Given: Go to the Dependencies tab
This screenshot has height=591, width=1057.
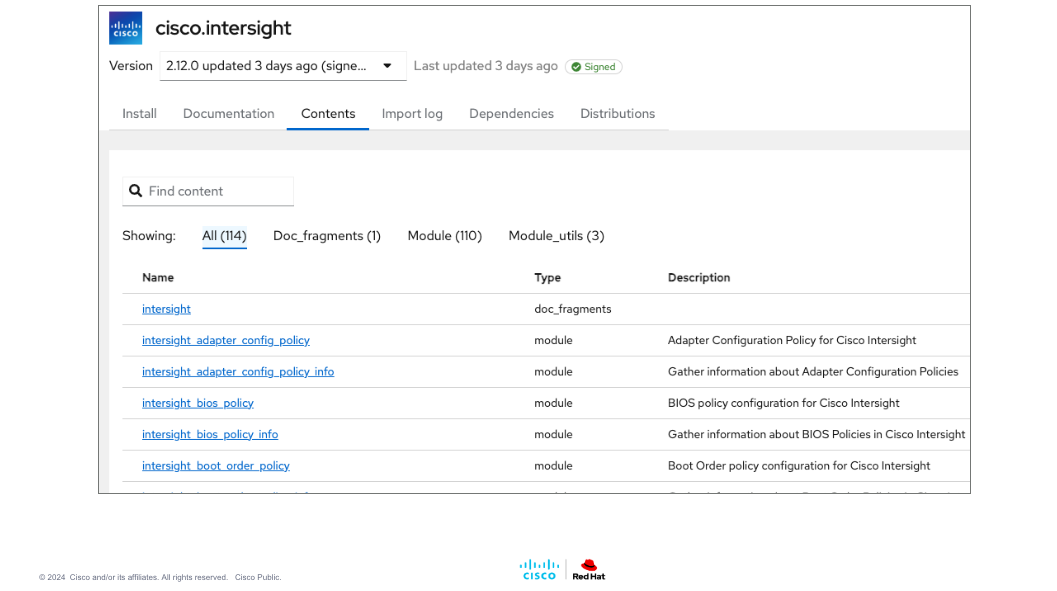Looking at the screenshot, I should [x=511, y=114].
